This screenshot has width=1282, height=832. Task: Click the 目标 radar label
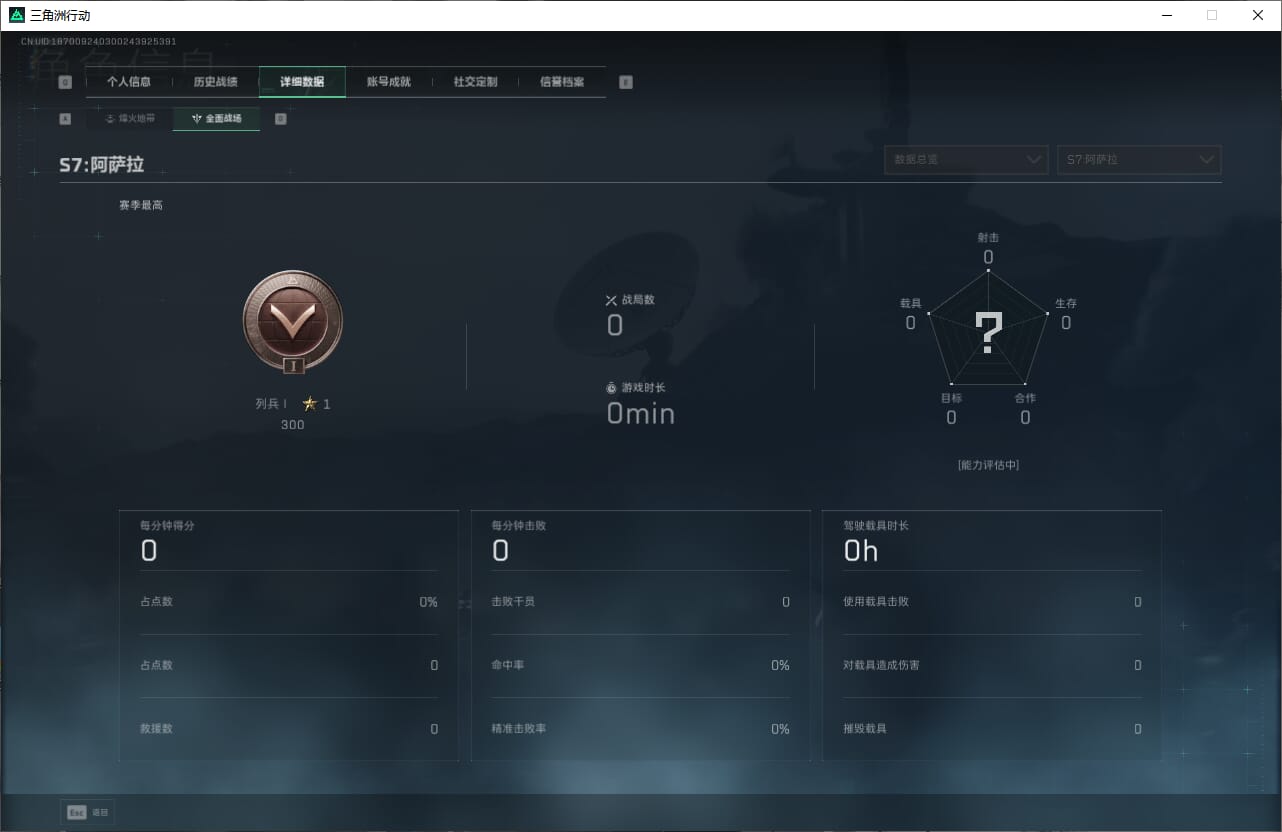pos(951,398)
